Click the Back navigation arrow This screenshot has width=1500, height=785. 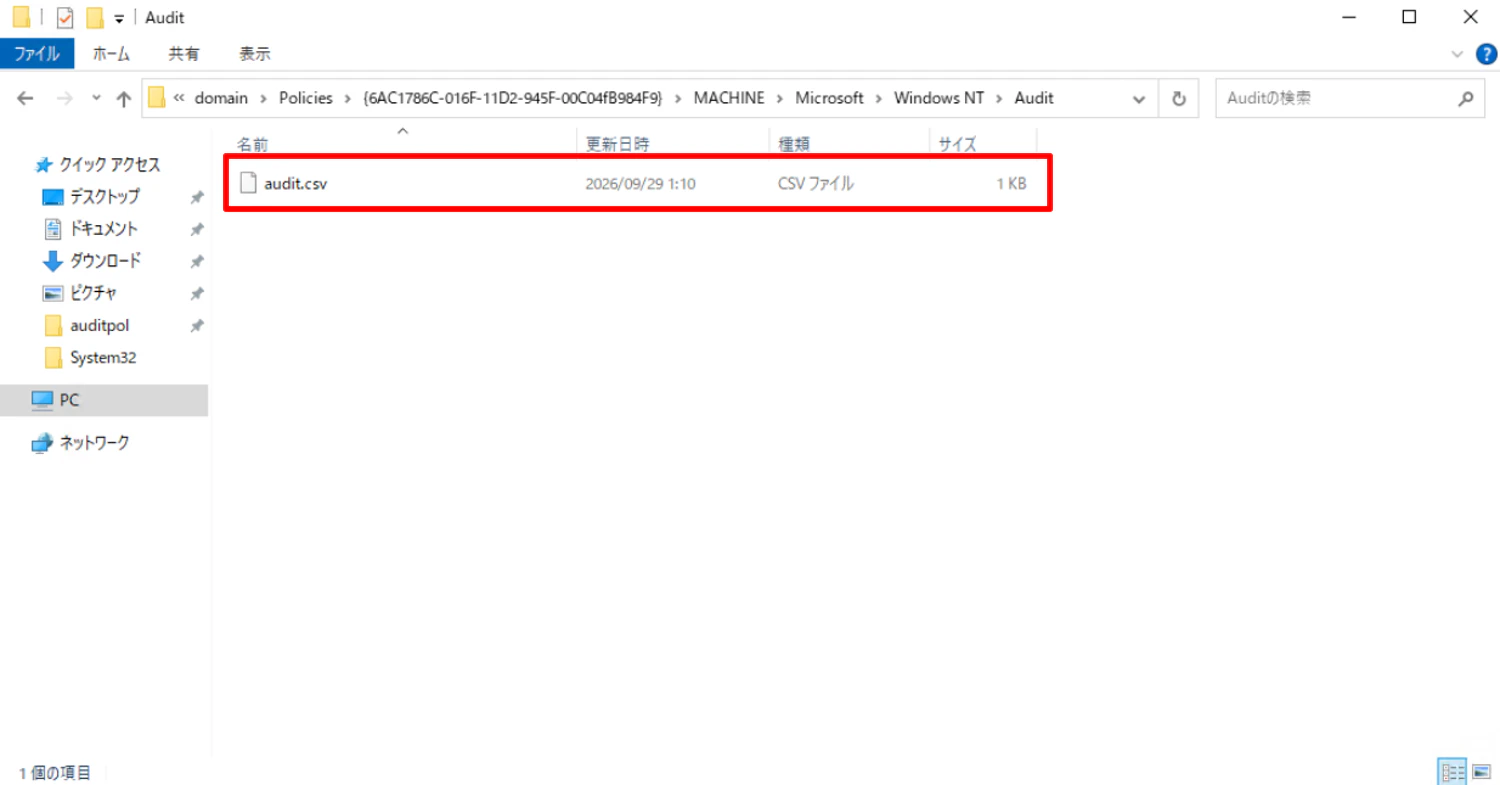(x=25, y=98)
